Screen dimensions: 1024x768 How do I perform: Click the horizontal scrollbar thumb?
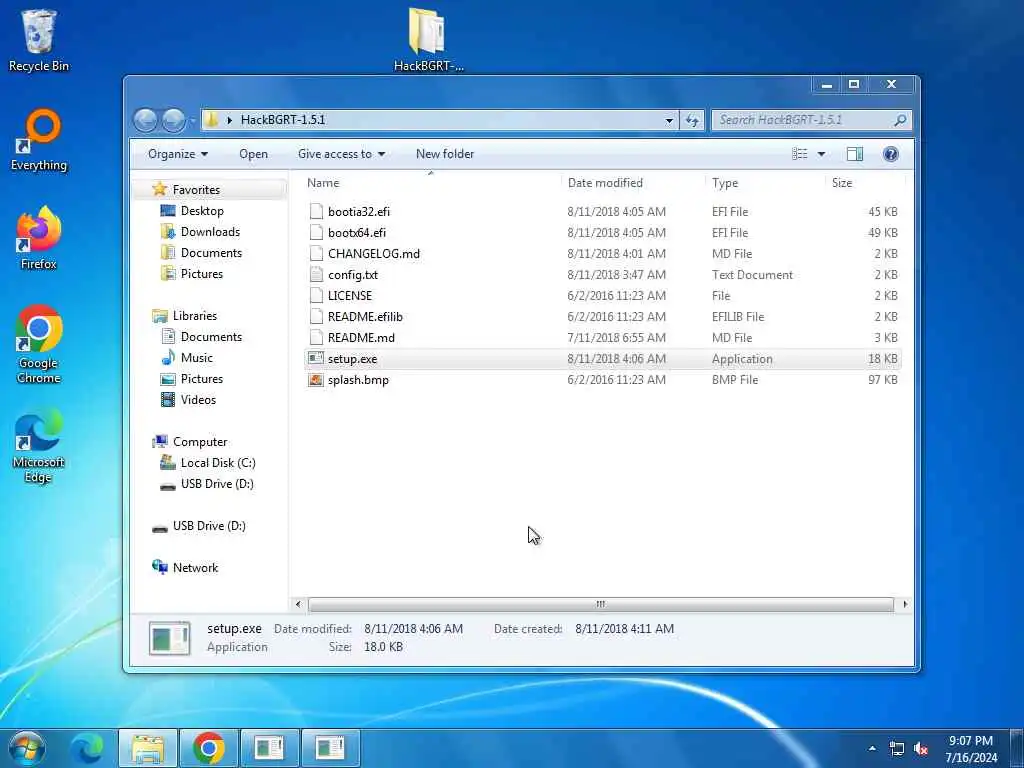point(600,604)
